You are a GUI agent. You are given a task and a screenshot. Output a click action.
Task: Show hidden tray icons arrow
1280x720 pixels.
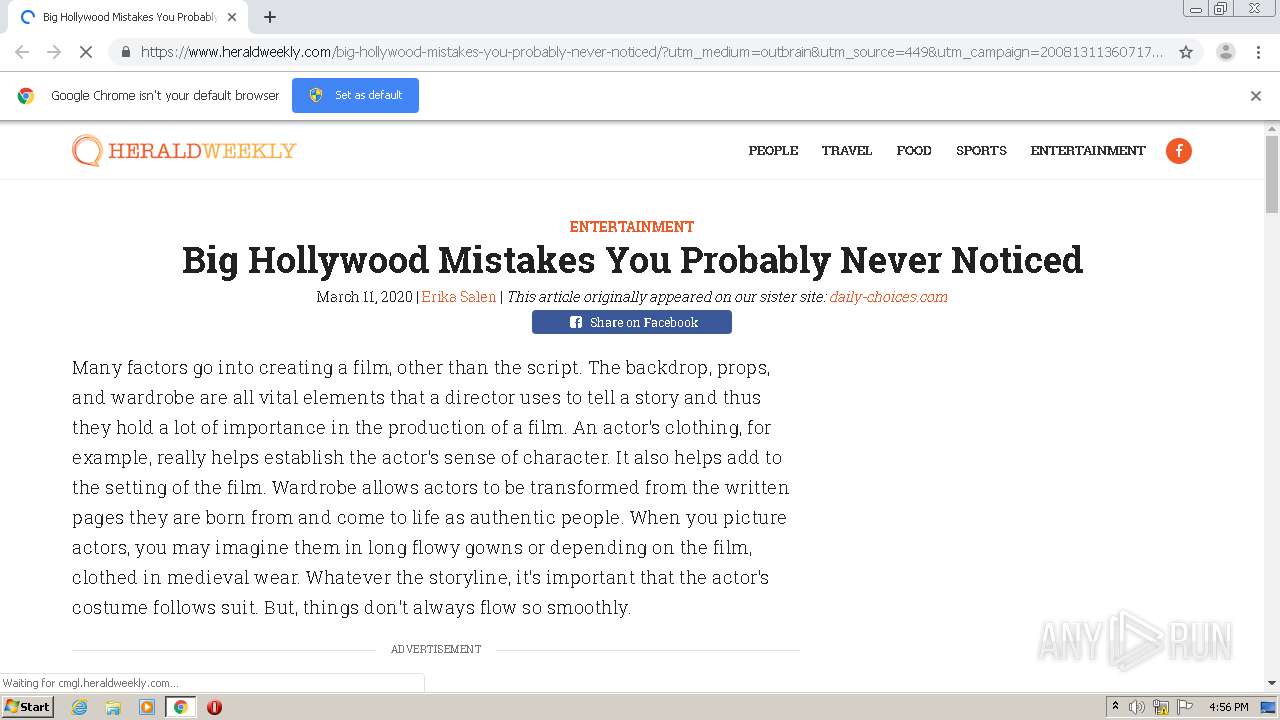point(1115,707)
